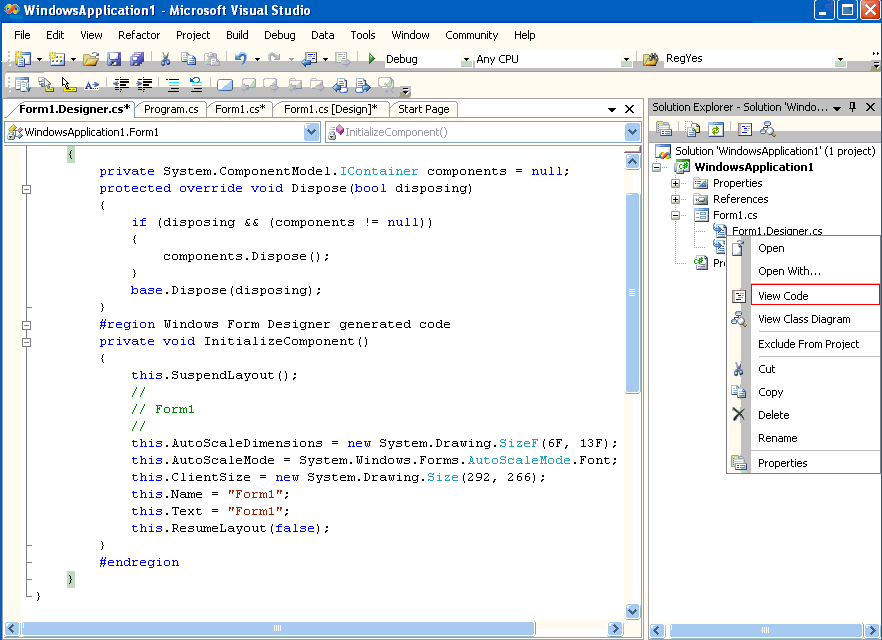Expand the References node in Solution Explorer
882x640 pixels.
pos(676,199)
